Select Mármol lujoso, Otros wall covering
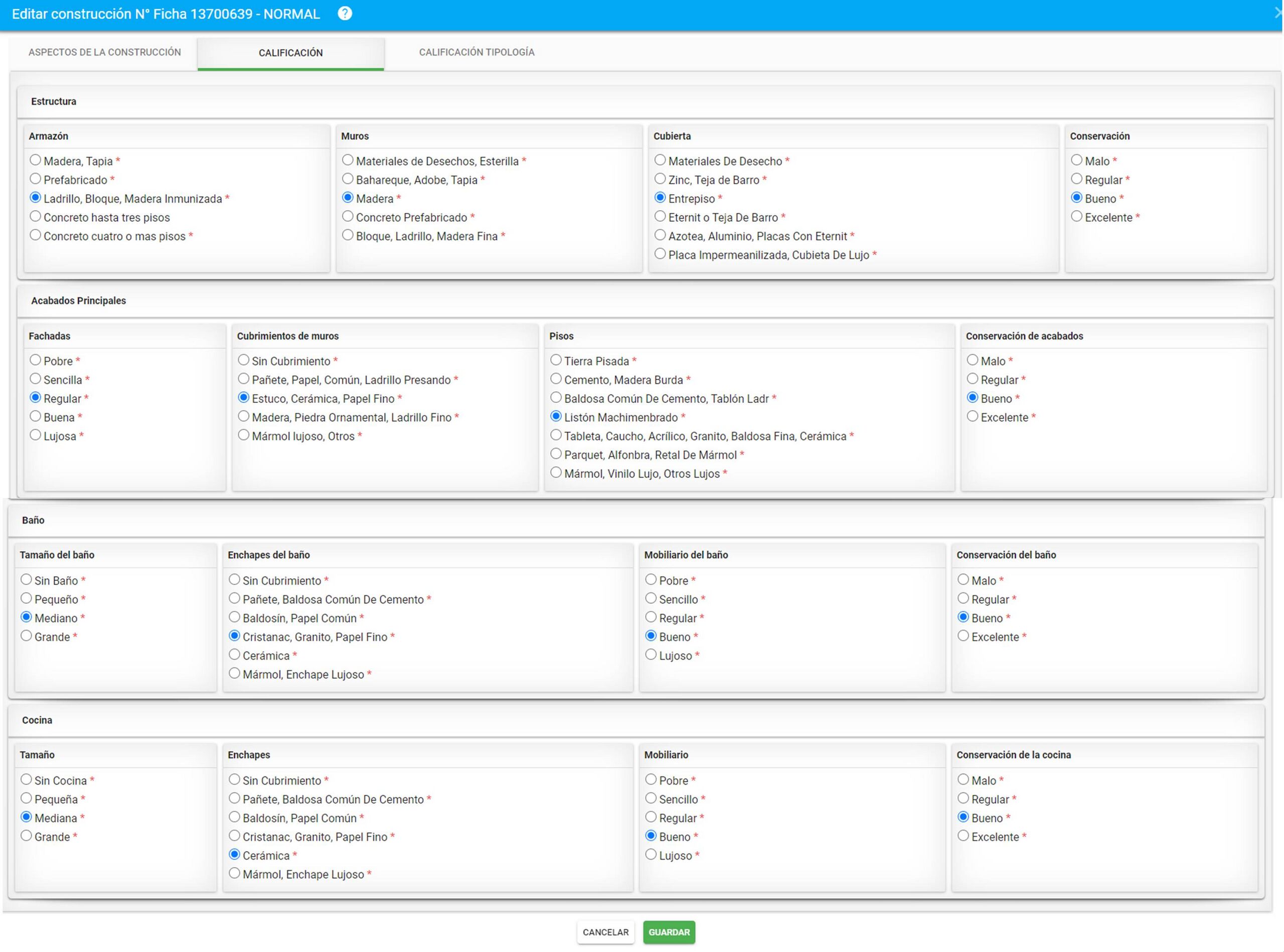The height and width of the screenshot is (952, 1284). [244, 435]
